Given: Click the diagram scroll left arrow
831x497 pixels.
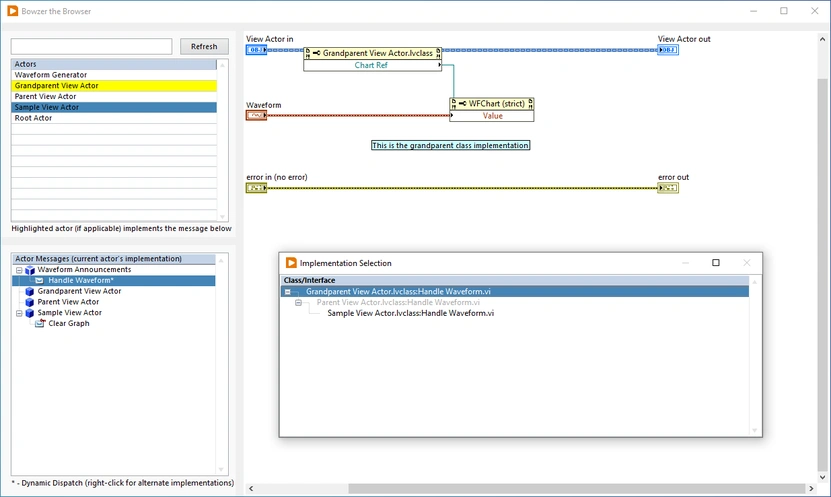Looking at the screenshot, I should point(251,489).
